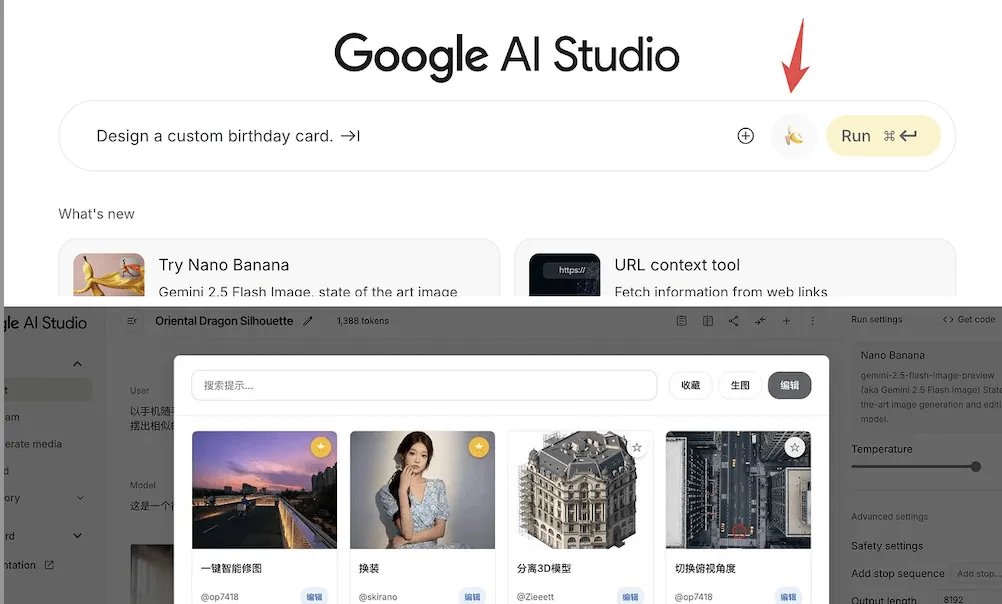This screenshot has height=604, width=1002.
Task: Open the three-dot more options menu
Action: [x=812, y=321]
